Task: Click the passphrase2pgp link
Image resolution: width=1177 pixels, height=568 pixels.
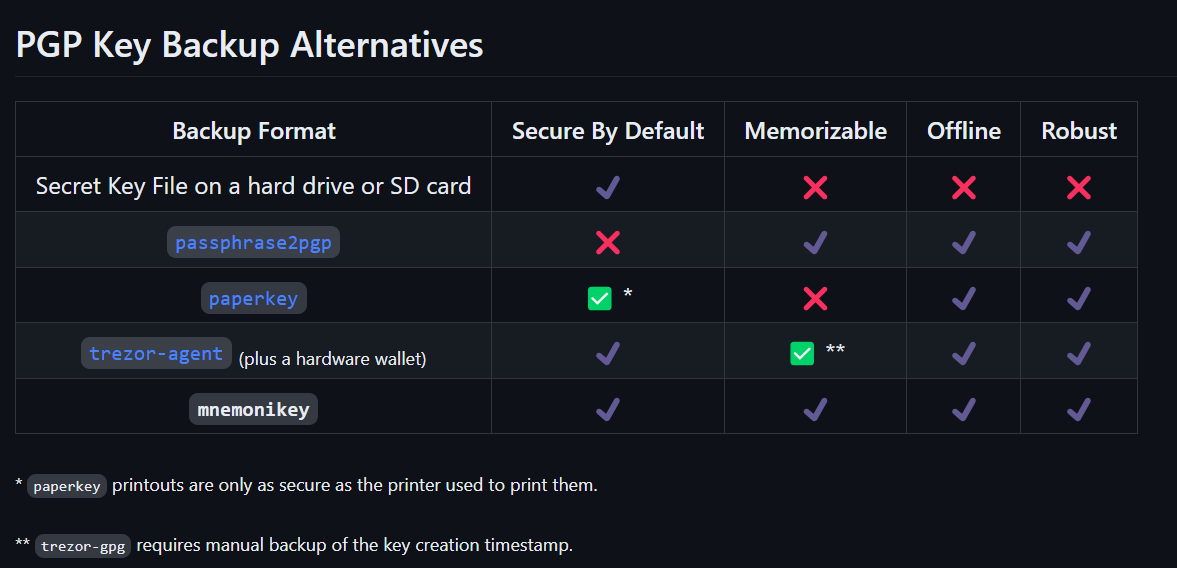Action: coord(253,243)
